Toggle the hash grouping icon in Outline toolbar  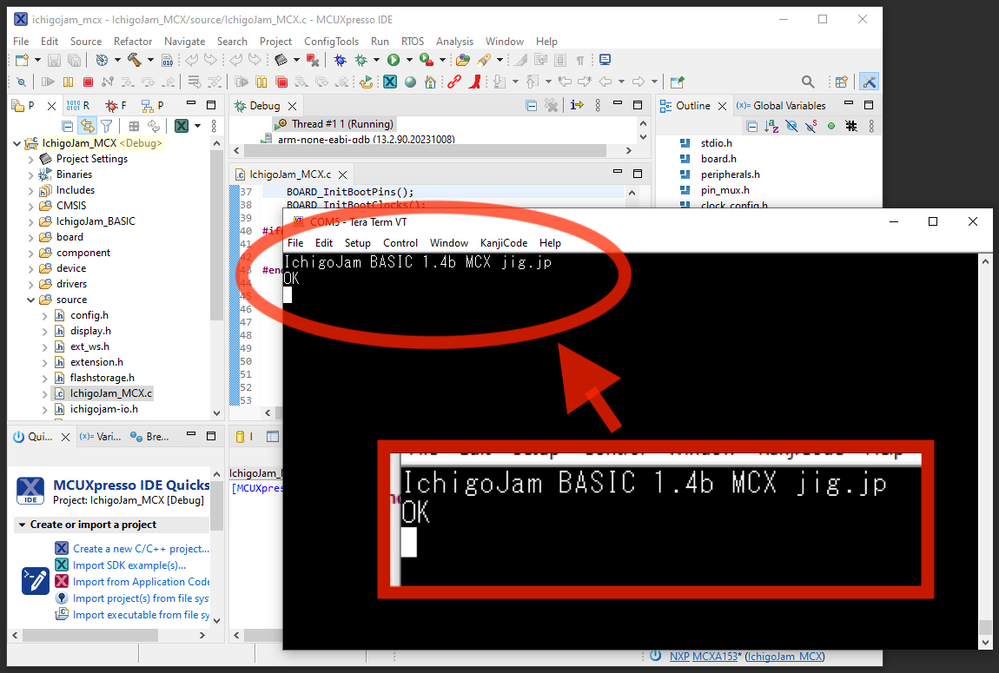pos(851,126)
